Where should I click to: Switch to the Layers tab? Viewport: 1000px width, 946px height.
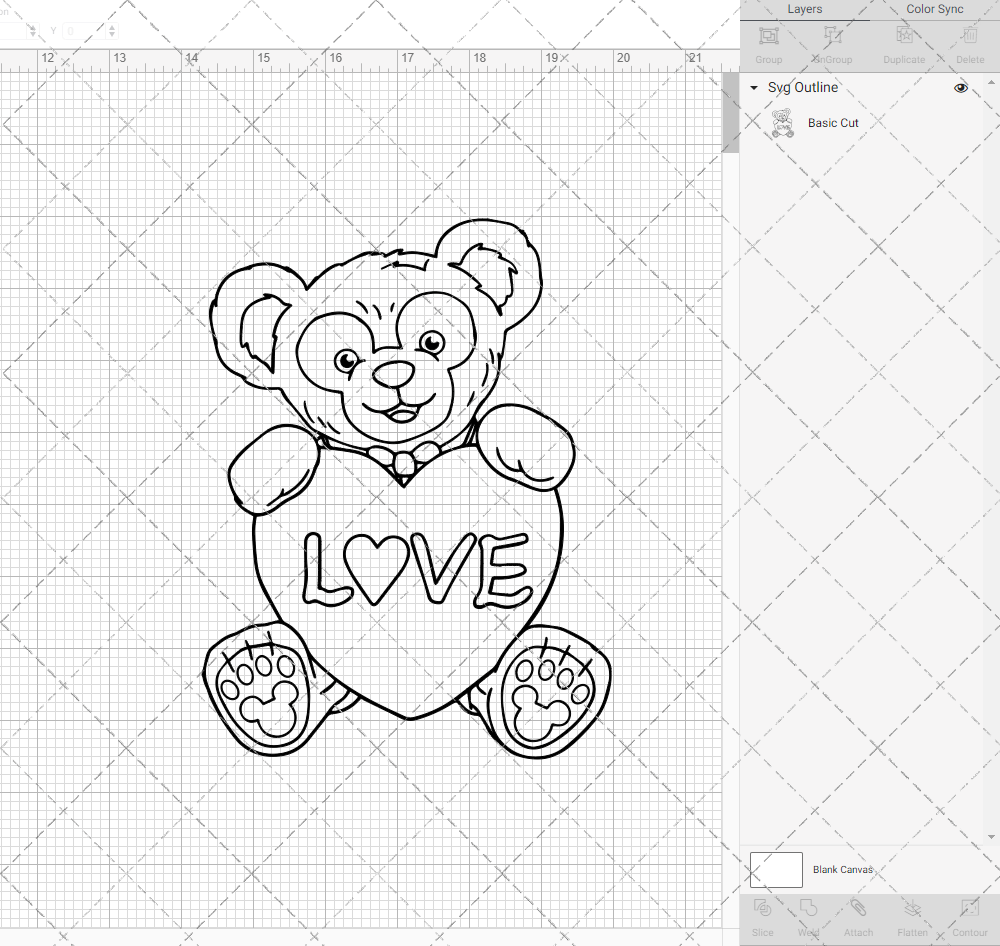(804, 9)
